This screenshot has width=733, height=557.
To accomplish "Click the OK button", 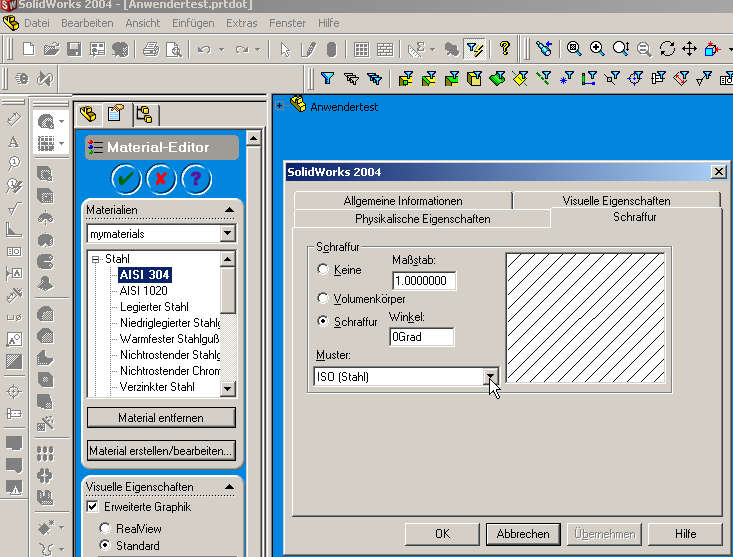I will tap(442, 534).
